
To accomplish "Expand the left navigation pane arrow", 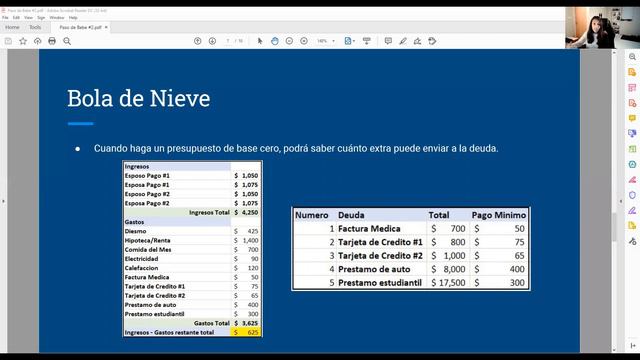I will tap(3, 201).
